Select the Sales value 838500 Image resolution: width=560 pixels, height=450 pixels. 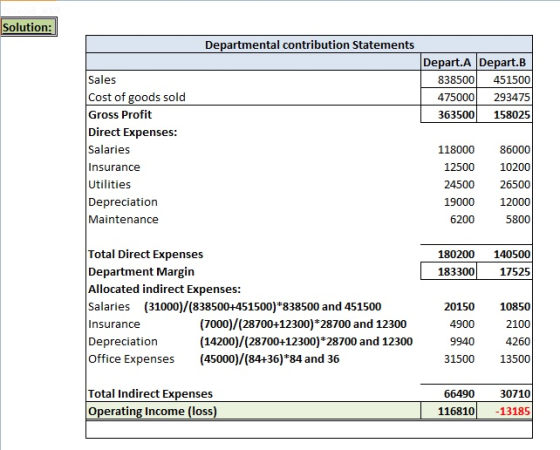[456, 80]
